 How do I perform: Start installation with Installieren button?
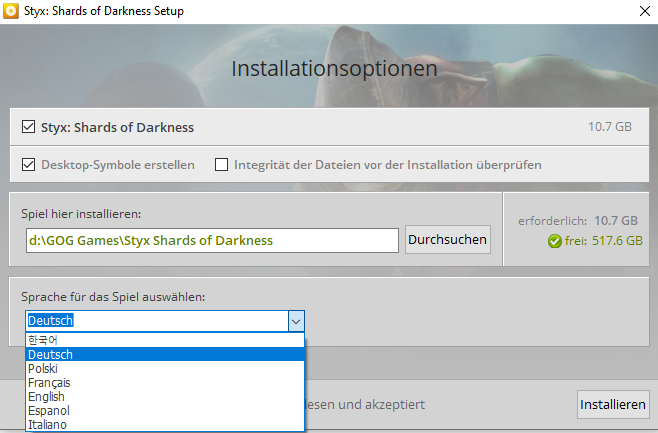point(613,404)
